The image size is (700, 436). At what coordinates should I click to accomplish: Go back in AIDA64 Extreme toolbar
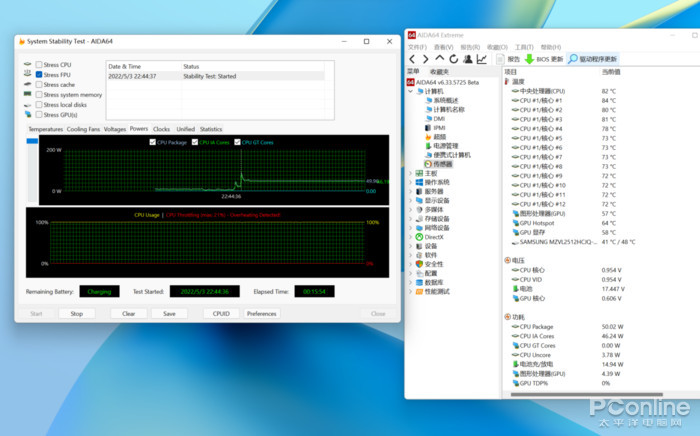(412, 59)
